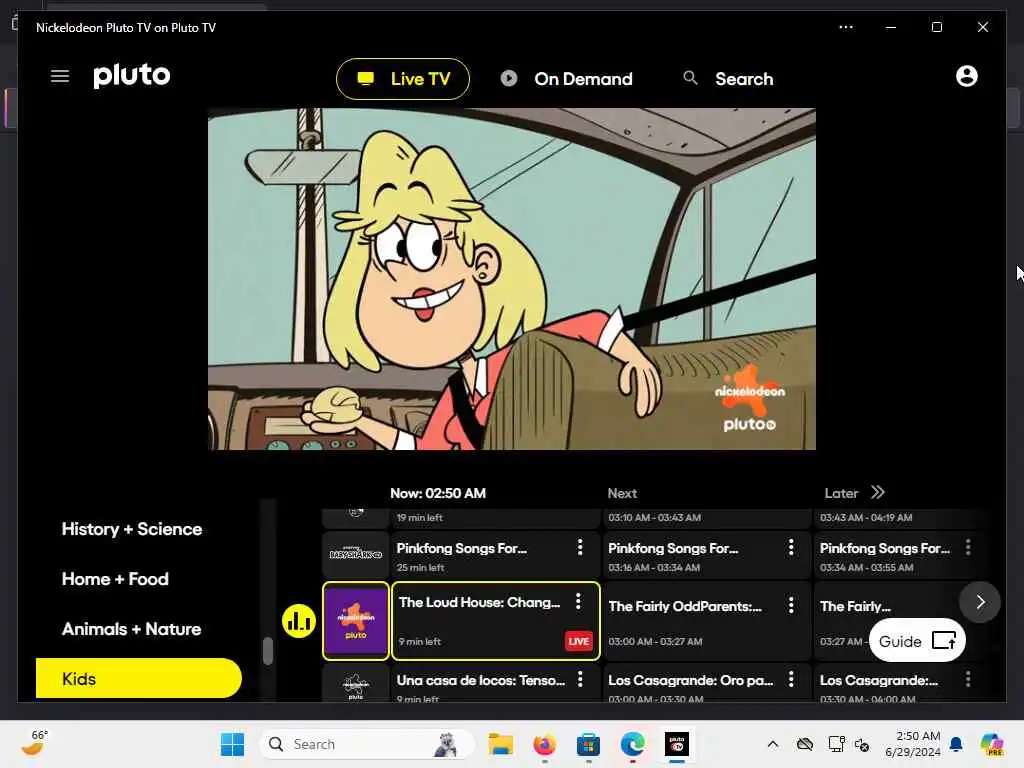Select the Kids category
Image resolution: width=1024 pixels, height=768 pixels.
(138, 679)
